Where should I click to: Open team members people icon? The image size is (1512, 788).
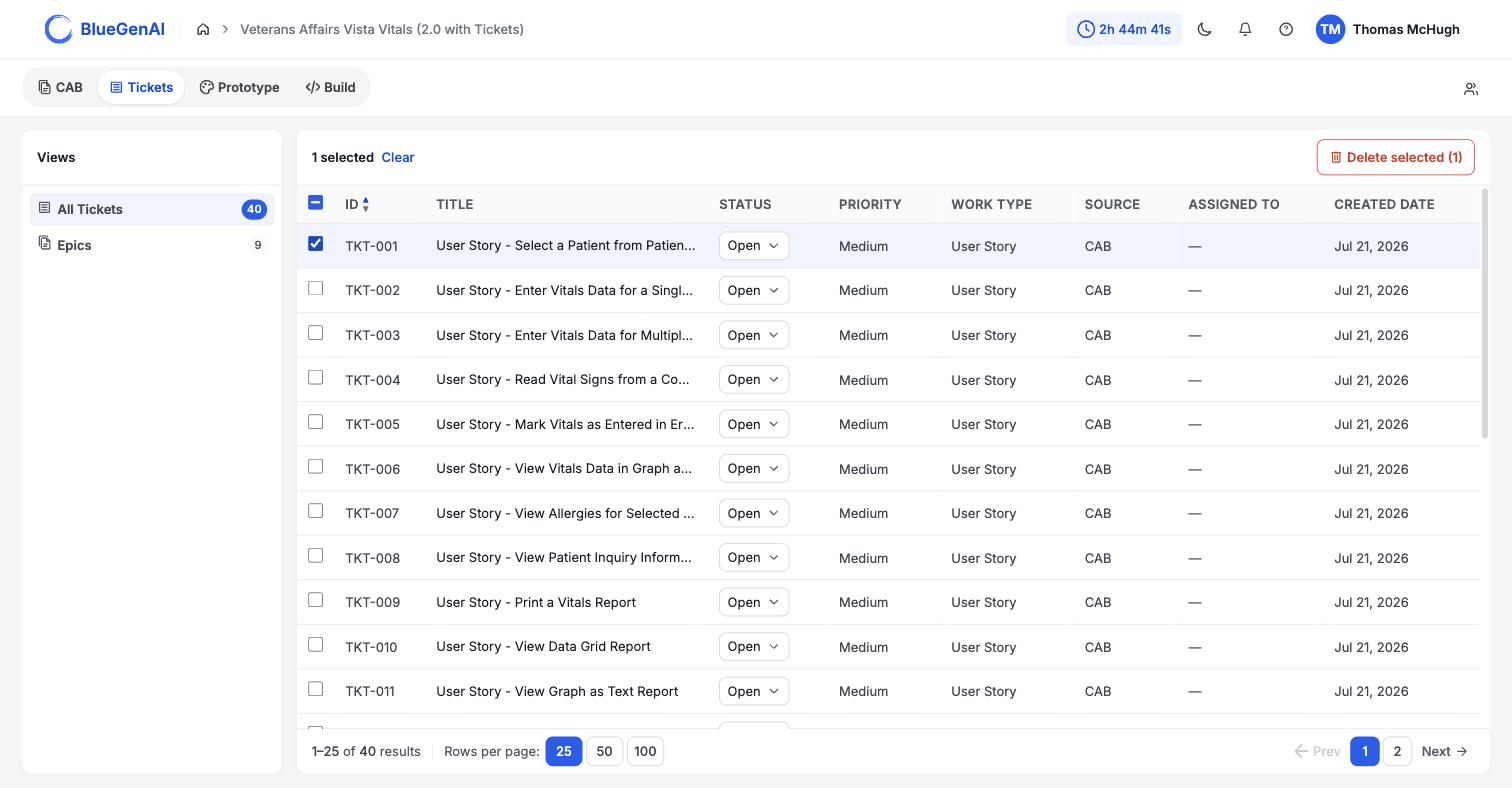click(1471, 89)
